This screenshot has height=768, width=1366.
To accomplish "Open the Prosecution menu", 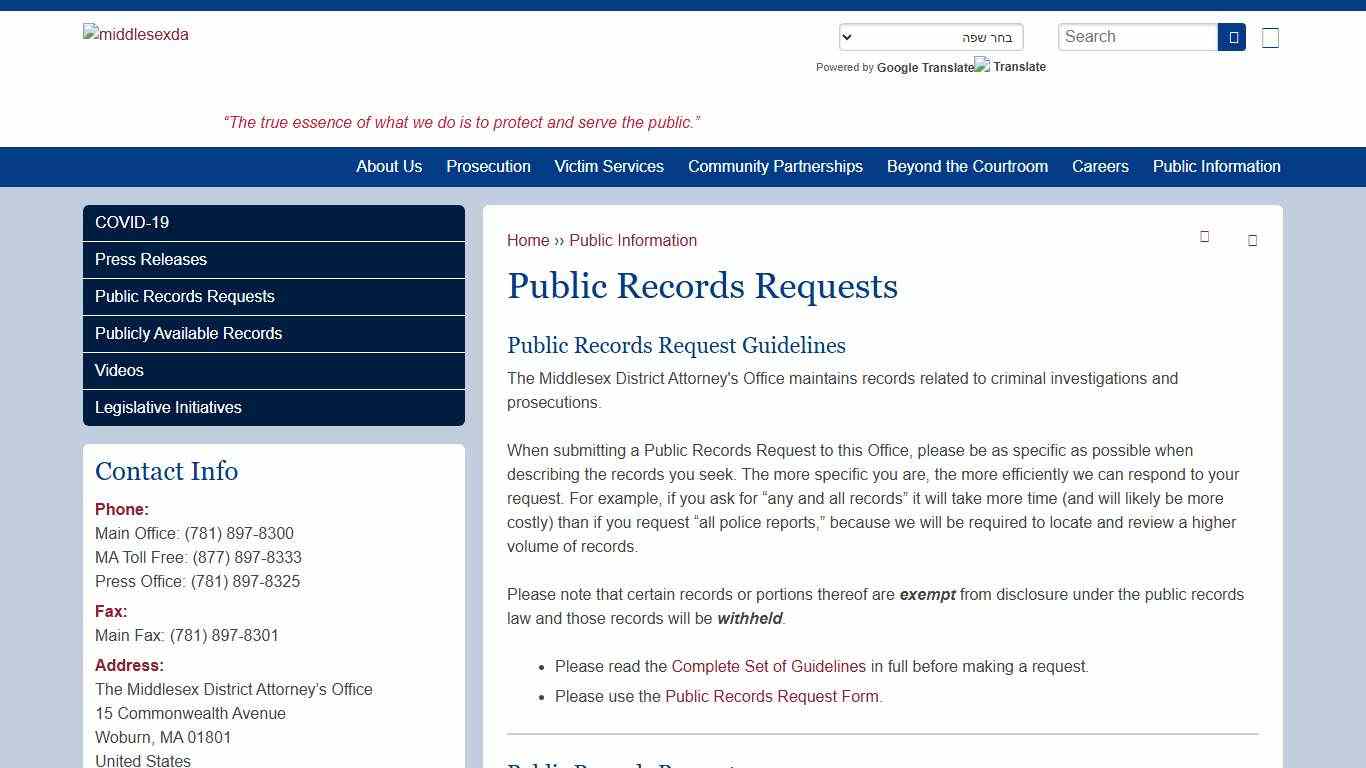I will click(488, 167).
